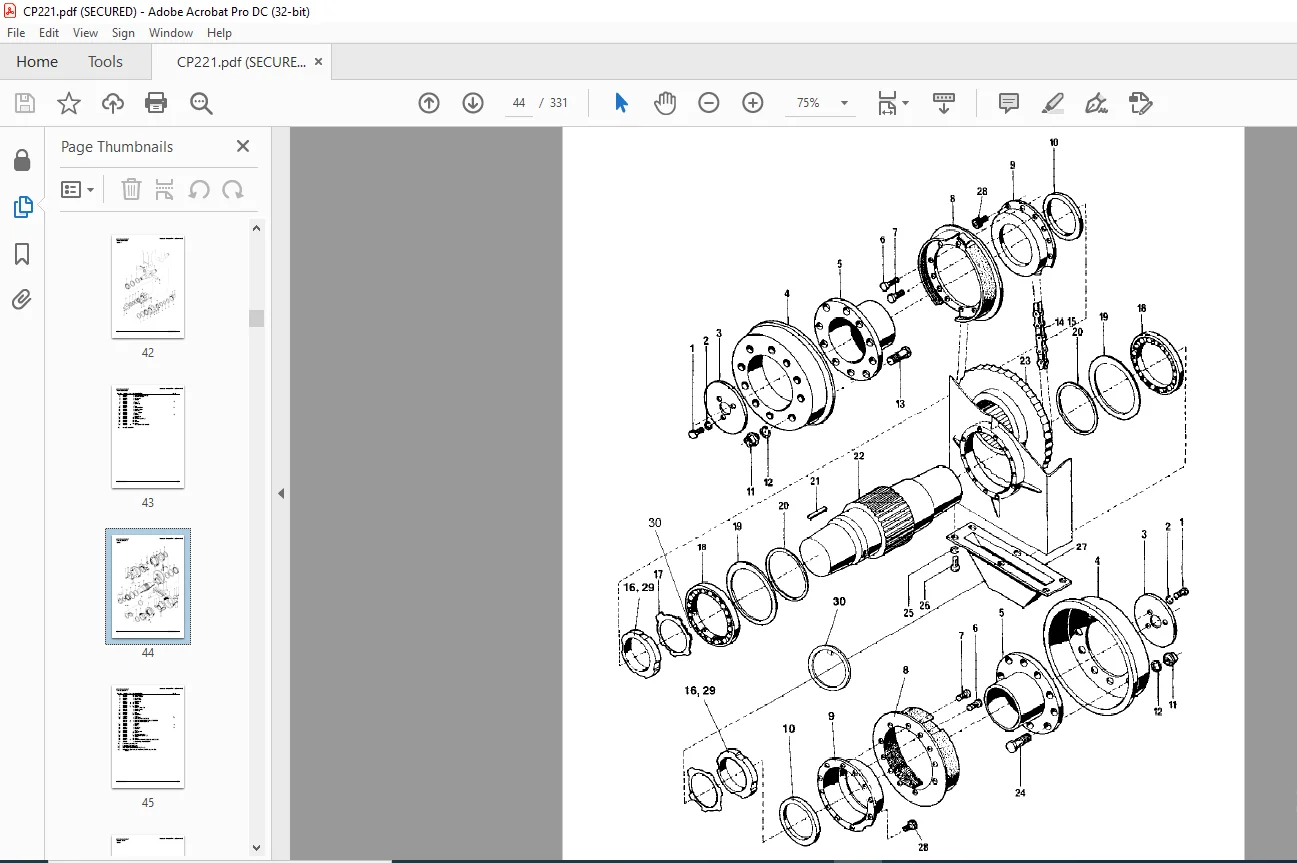Open the fit page options icon
Image resolution: width=1297 pixels, height=863 pixels.
pos(892,103)
